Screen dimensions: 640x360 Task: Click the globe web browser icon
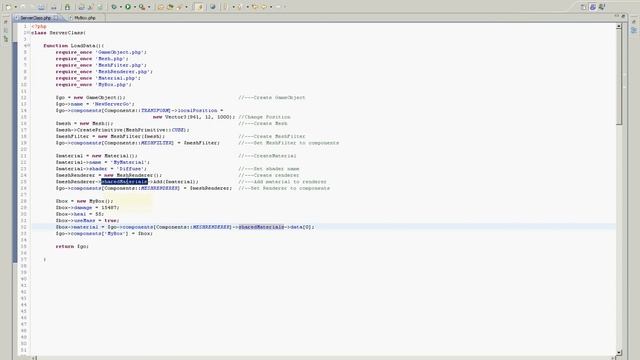(213, 7)
